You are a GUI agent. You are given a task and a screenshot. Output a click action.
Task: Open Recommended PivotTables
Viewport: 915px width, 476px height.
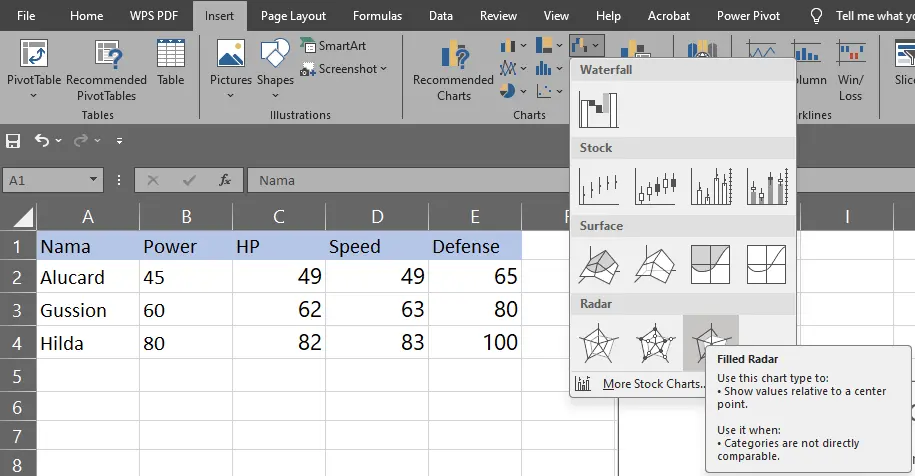[x=106, y=70]
